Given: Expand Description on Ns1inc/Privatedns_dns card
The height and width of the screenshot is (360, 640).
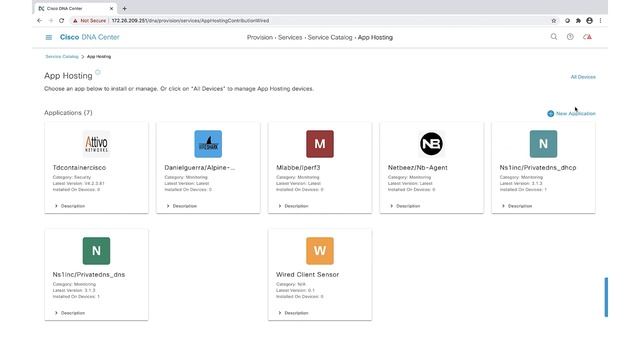Looking at the screenshot, I should 70,313.
